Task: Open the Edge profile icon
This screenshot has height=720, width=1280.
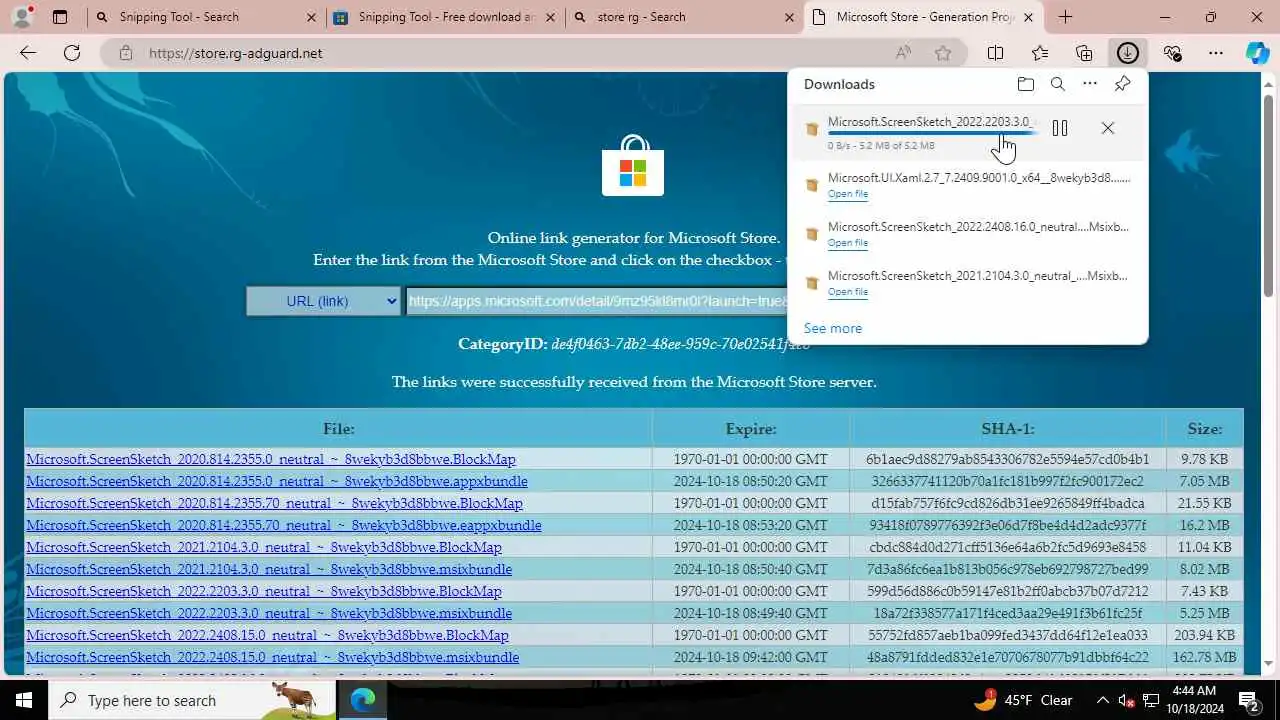Action: (22, 17)
